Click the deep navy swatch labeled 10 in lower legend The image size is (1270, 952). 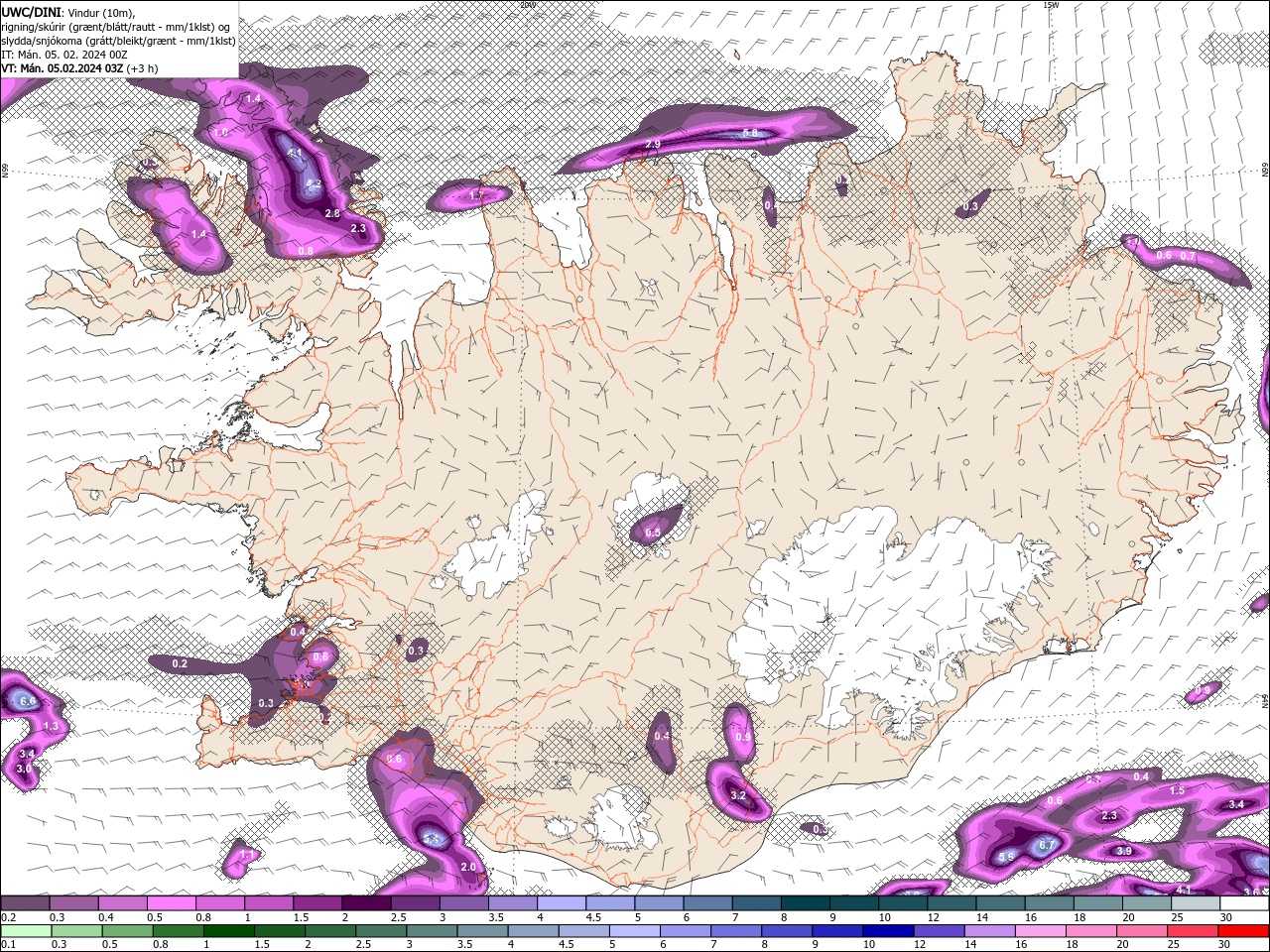pos(890,931)
